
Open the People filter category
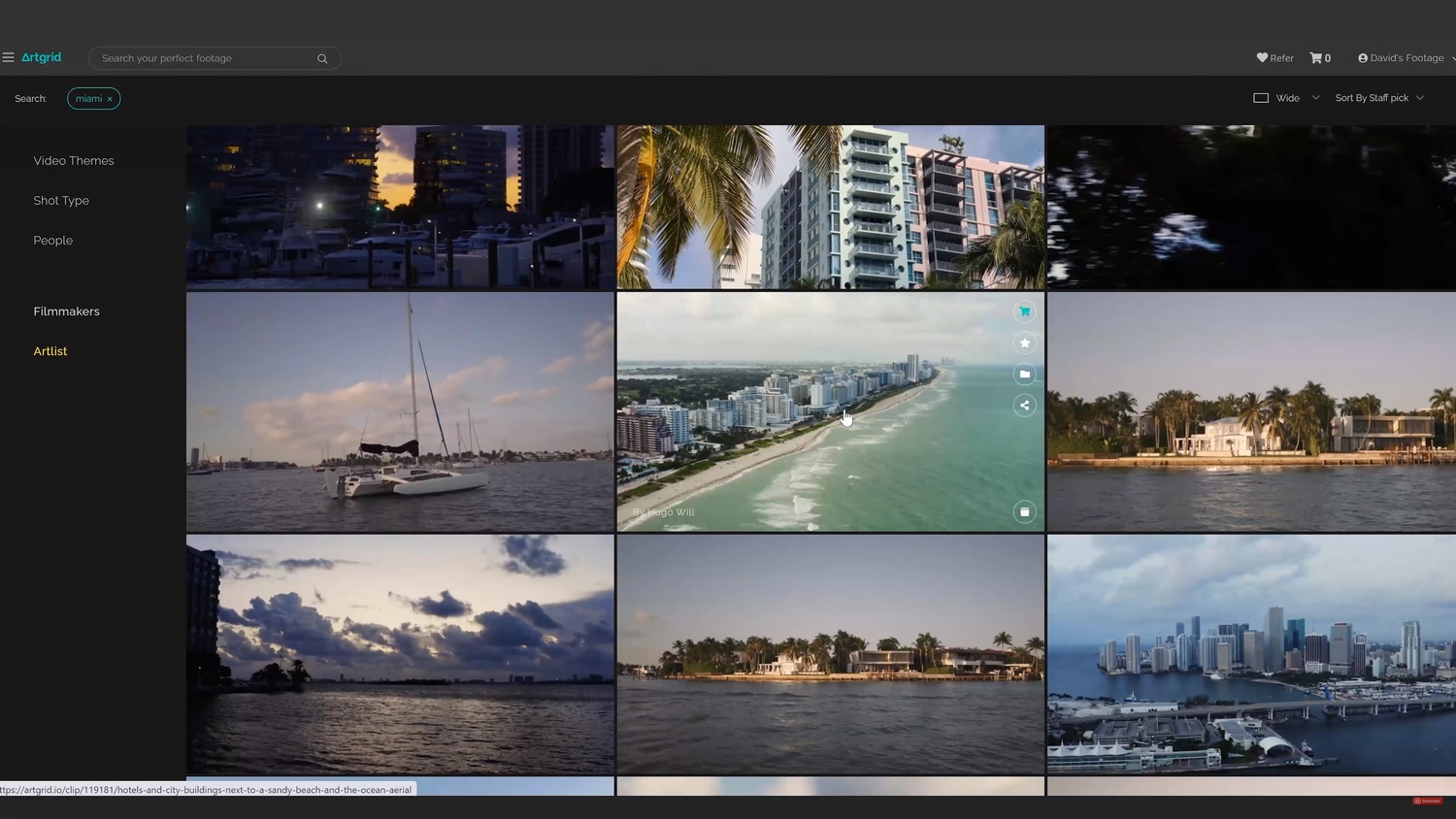[x=53, y=241]
